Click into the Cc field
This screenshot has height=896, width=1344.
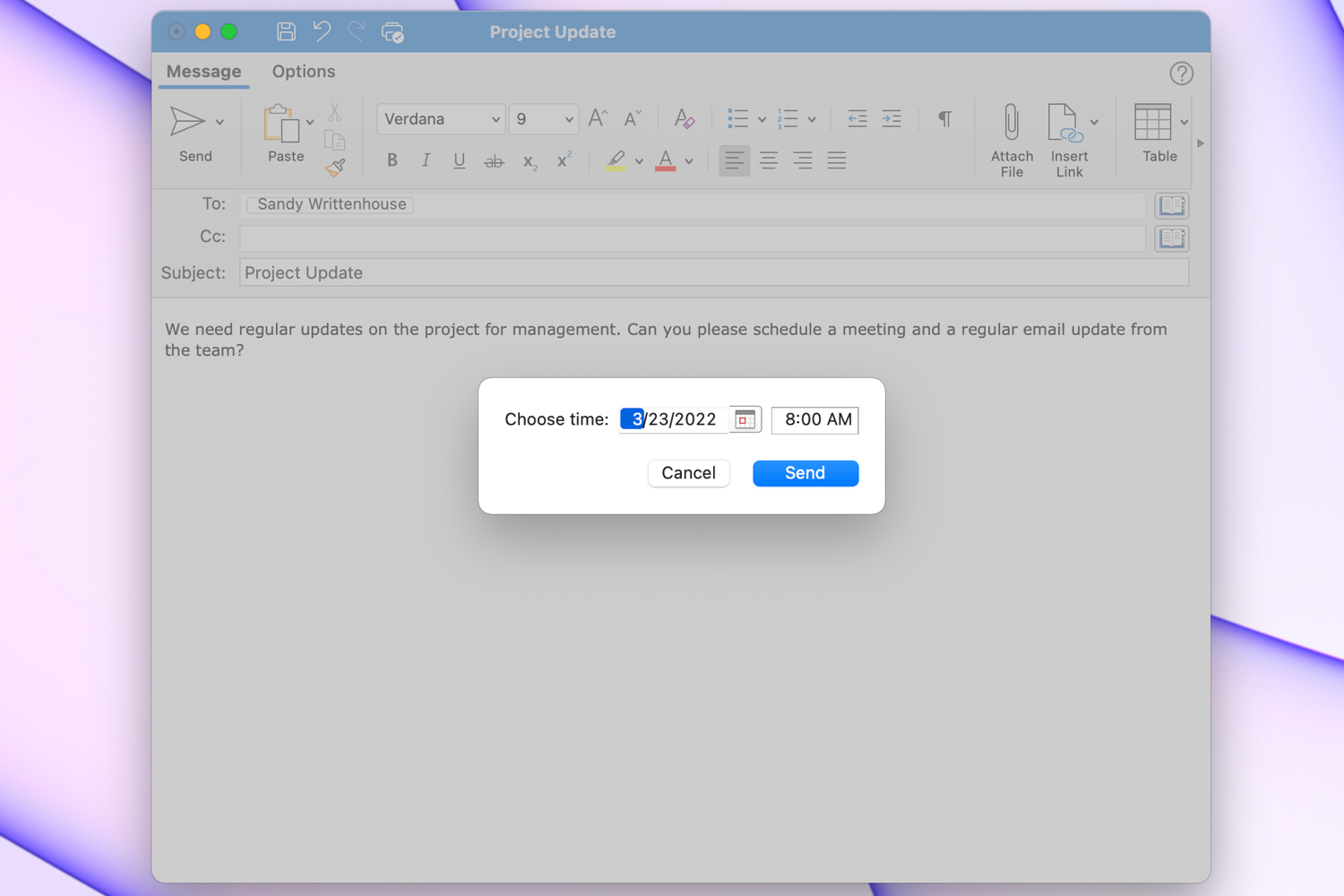click(x=693, y=238)
